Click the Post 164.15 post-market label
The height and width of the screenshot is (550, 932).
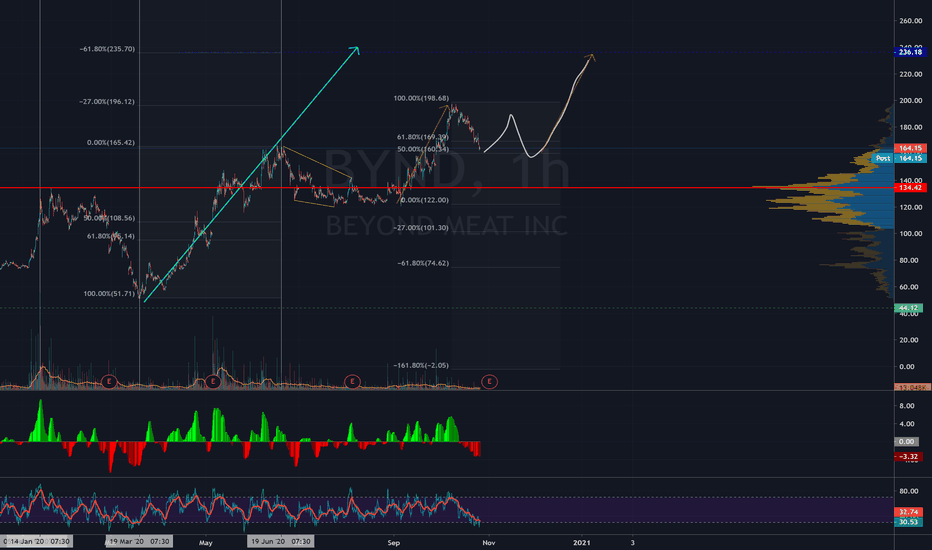click(x=899, y=158)
